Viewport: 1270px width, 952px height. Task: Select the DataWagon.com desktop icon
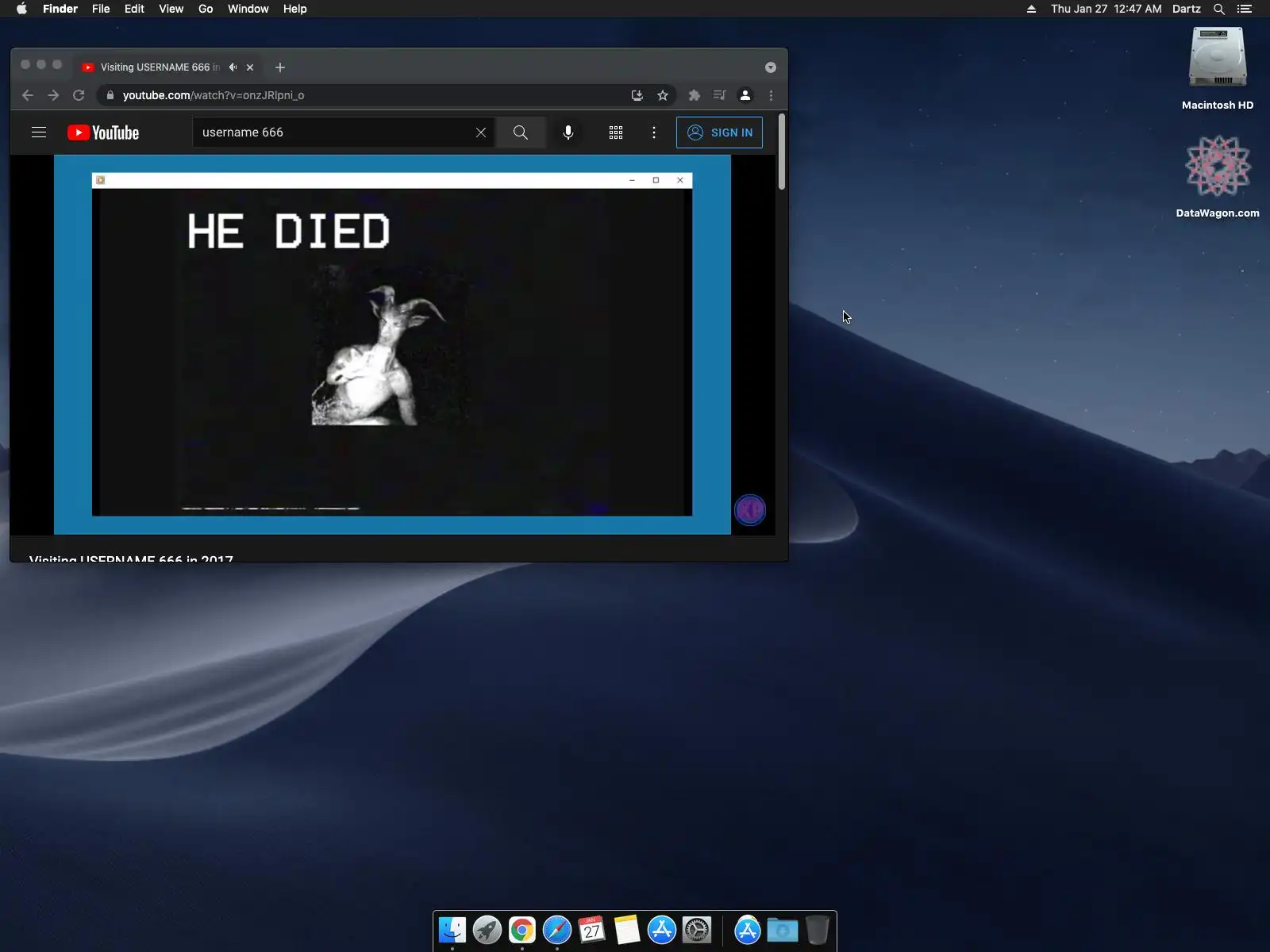click(1218, 176)
